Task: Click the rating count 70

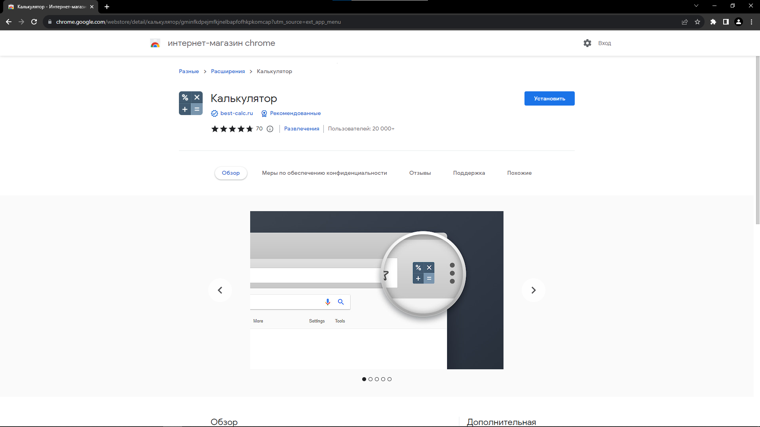Action: [x=259, y=129]
